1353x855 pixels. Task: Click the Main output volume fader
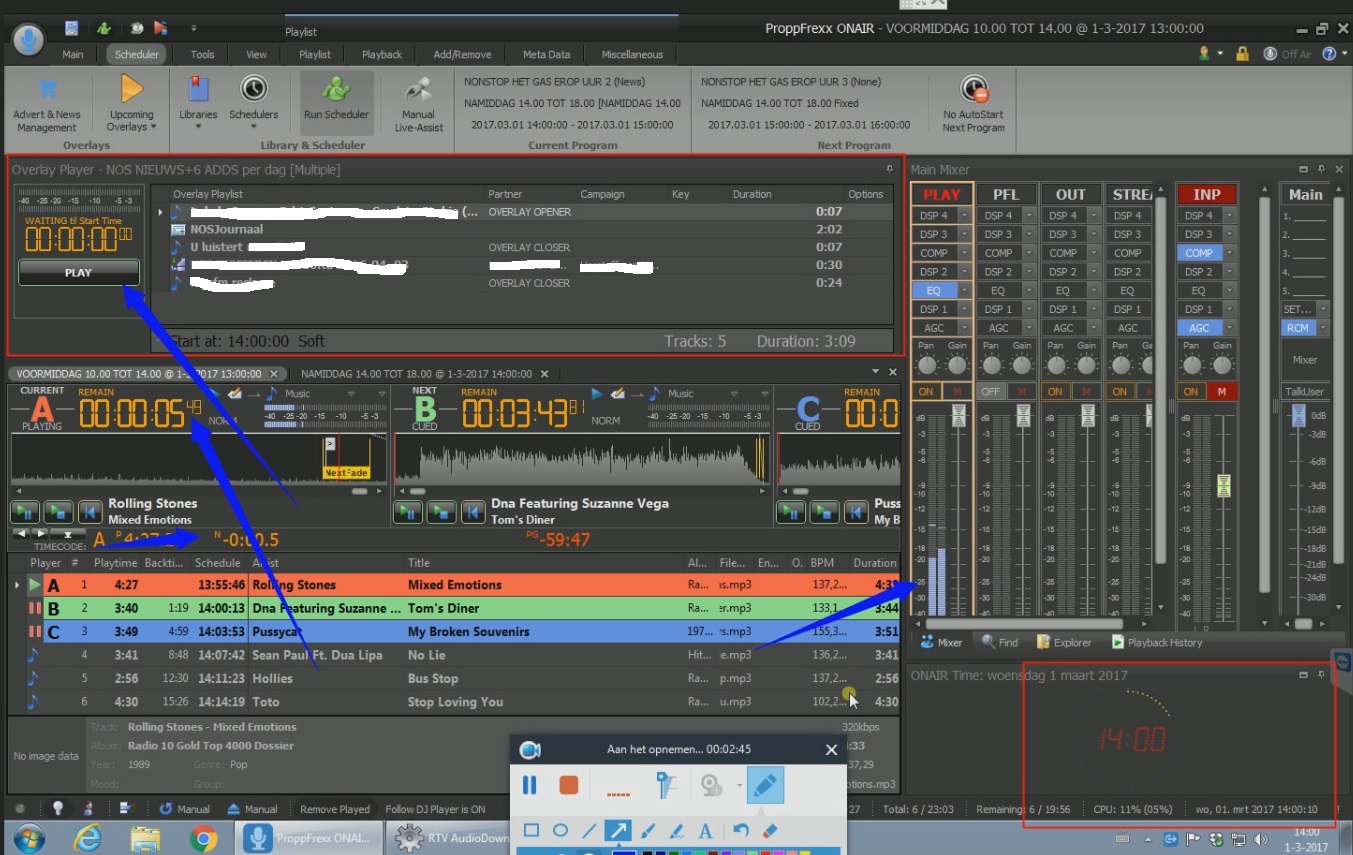pyautogui.click(x=1299, y=416)
